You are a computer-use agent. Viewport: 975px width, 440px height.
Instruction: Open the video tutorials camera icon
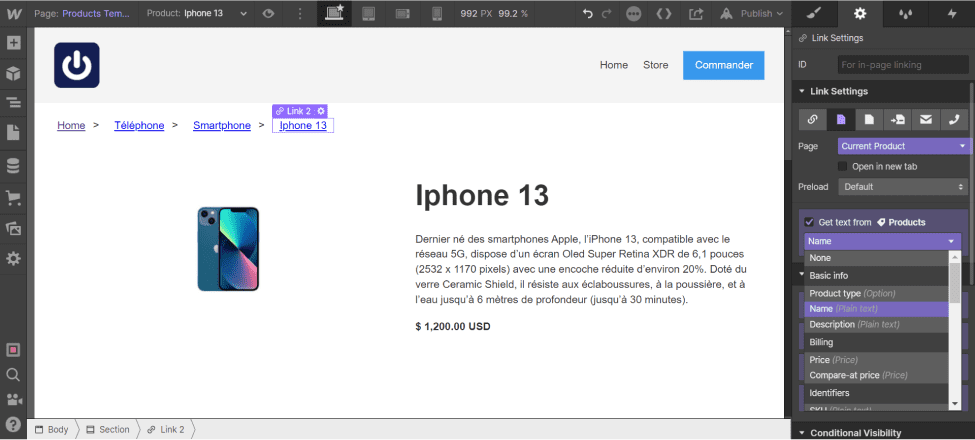pos(13,400)
